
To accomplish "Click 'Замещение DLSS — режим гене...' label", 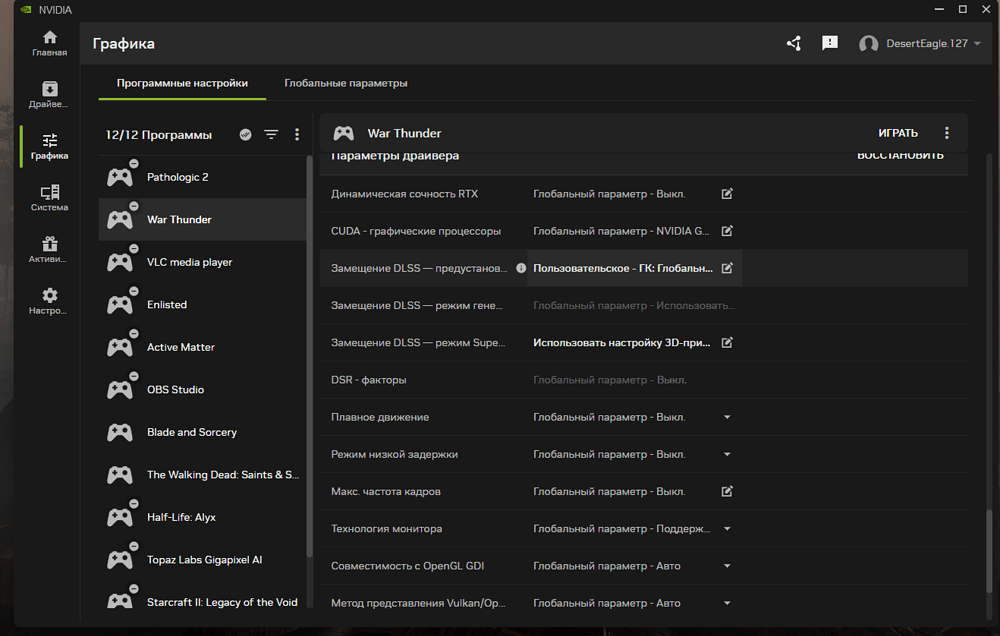I will click(416, 306).
